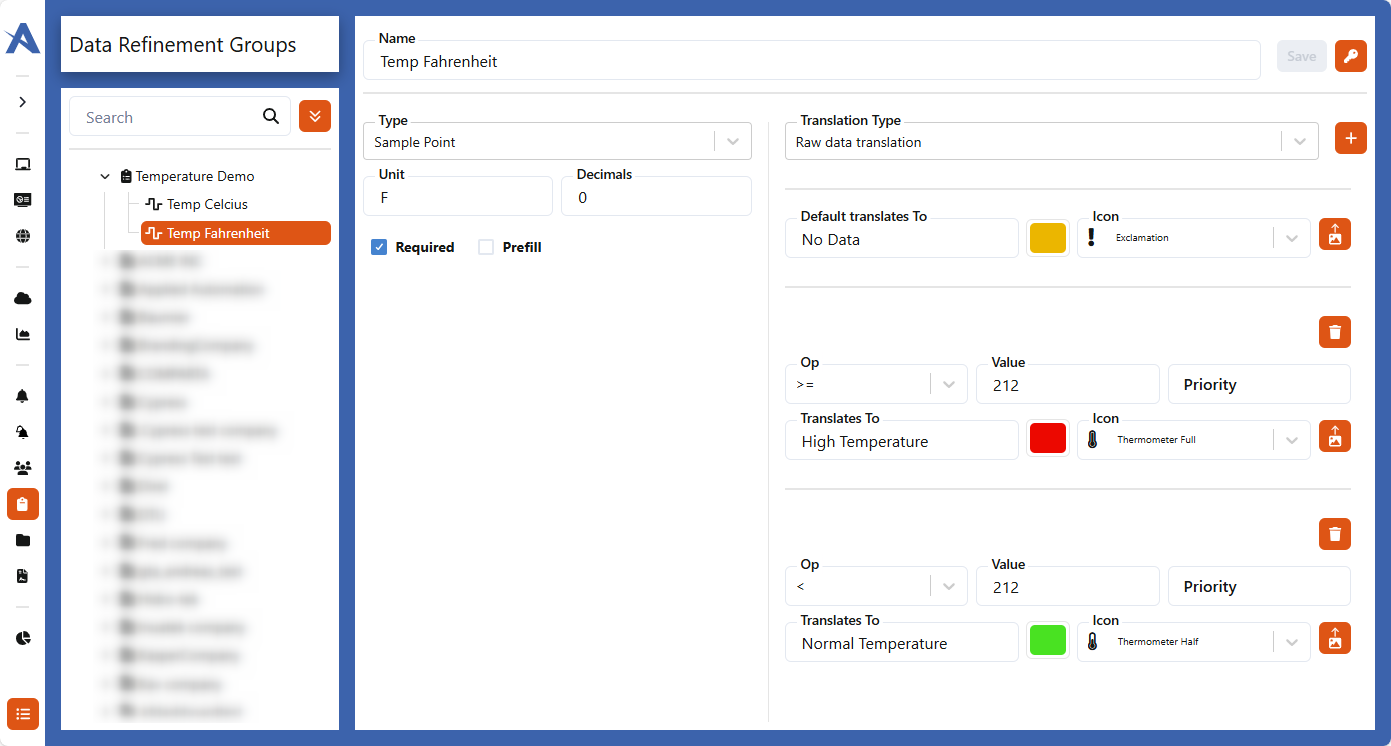The width and height of the screenshot is (1391, 746).
Task: Click the Unit input field
Action: (457, 197)
